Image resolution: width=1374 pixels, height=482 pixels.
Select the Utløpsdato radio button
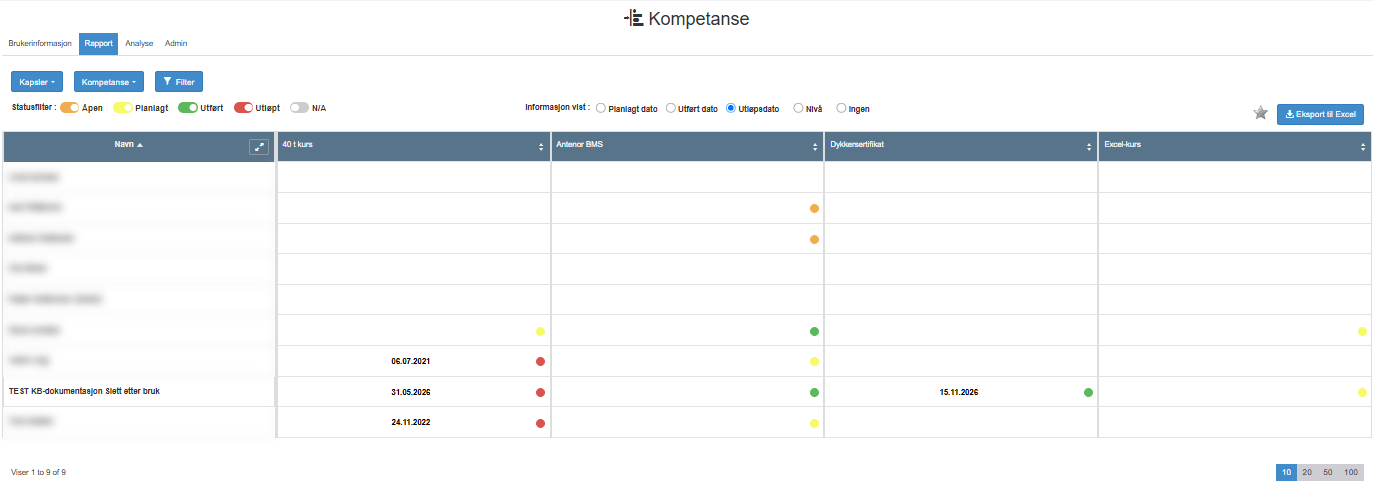(731, 108)
